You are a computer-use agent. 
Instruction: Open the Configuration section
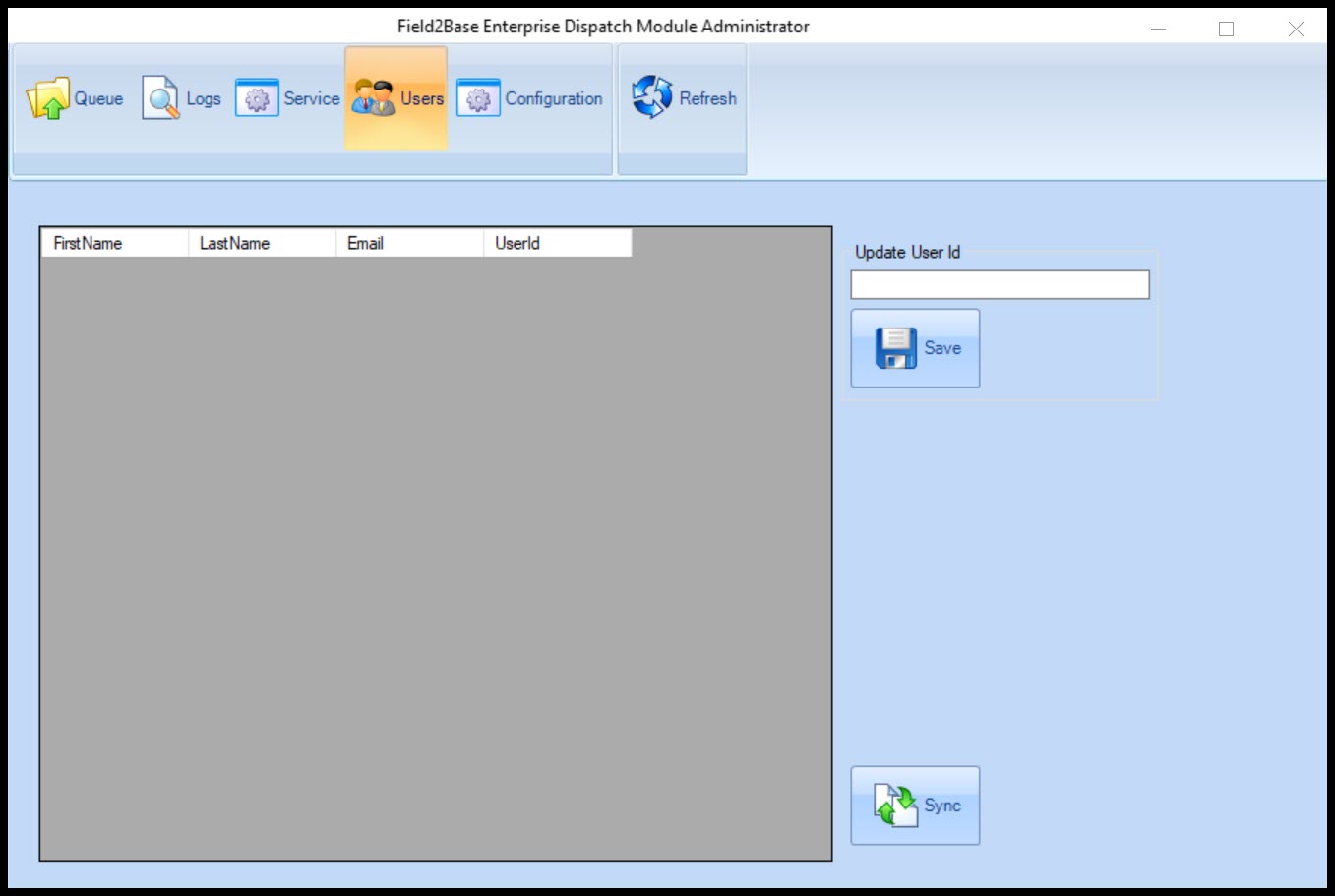click(529, 98)
